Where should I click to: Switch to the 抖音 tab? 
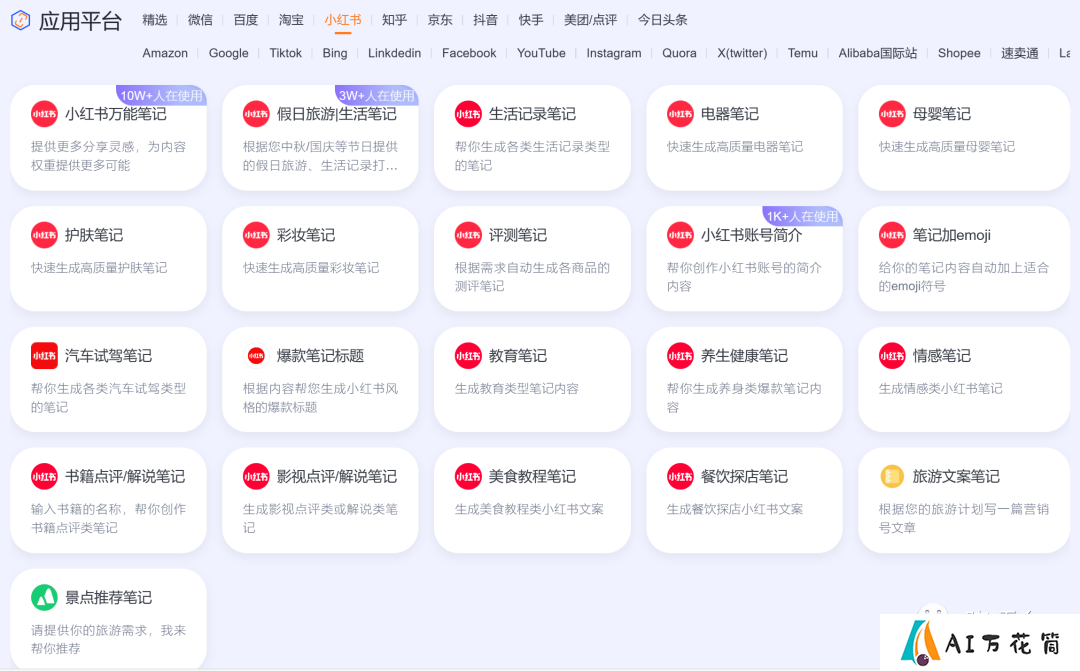pyautogui.click(x=486, y=20)
